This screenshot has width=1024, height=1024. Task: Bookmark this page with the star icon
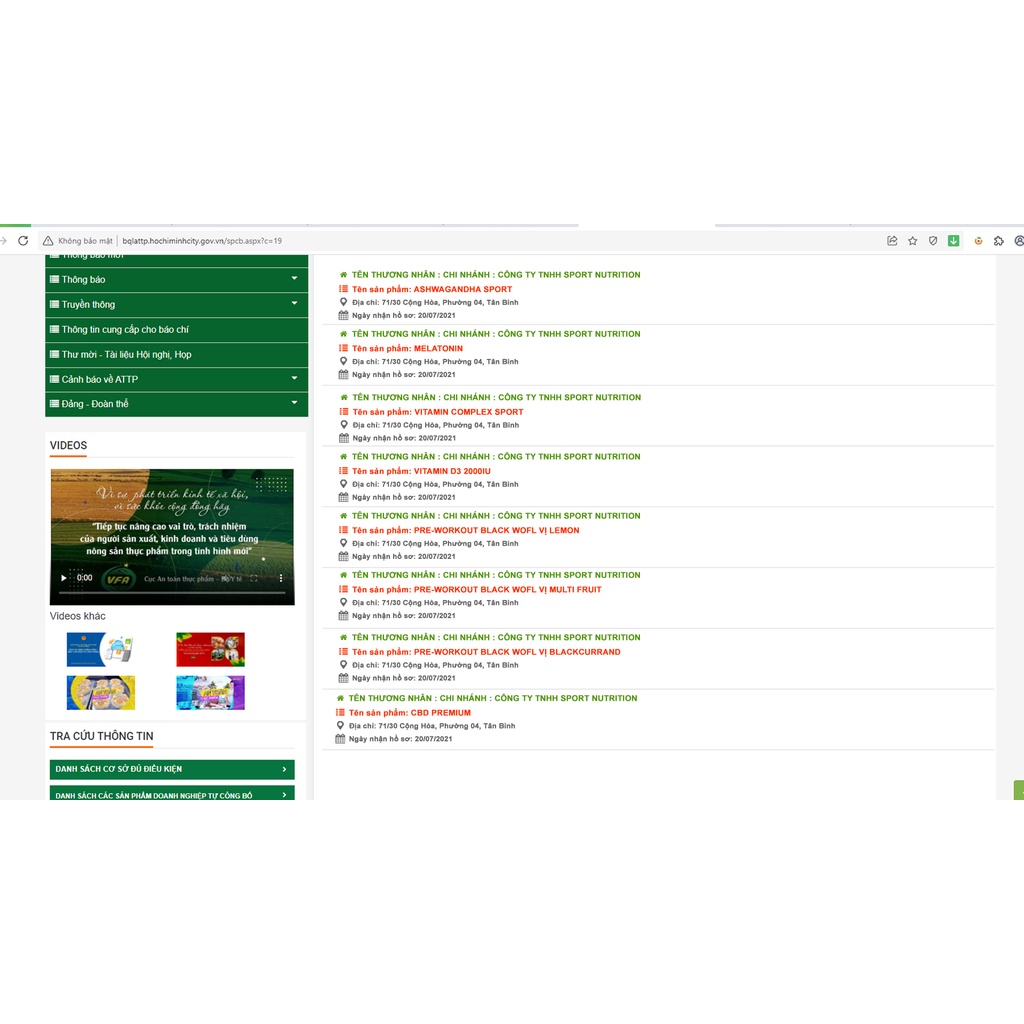click(x=912, y=241)
